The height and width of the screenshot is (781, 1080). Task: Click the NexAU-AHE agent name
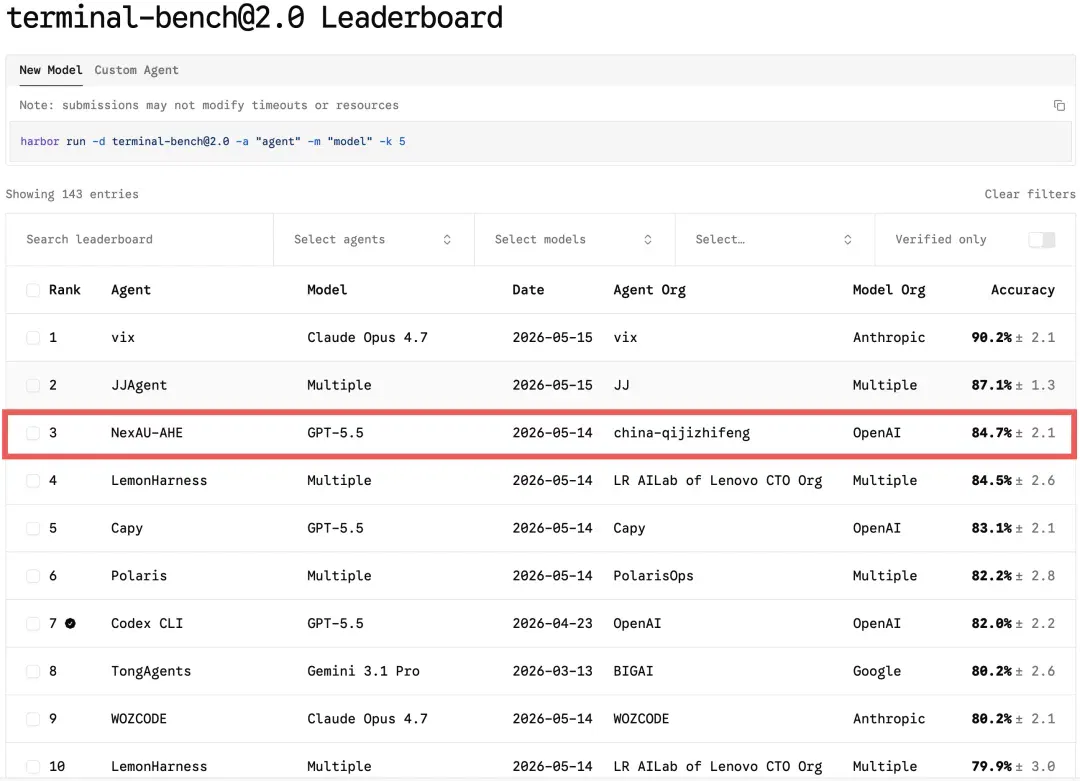pyautogui.click(x=147, y=433)
